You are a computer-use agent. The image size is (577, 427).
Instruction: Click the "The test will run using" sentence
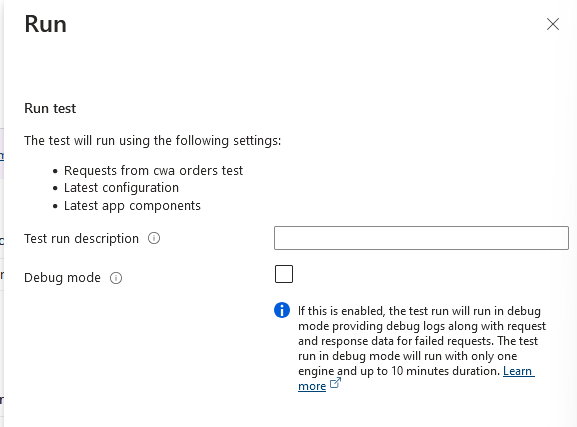(153, 141)
